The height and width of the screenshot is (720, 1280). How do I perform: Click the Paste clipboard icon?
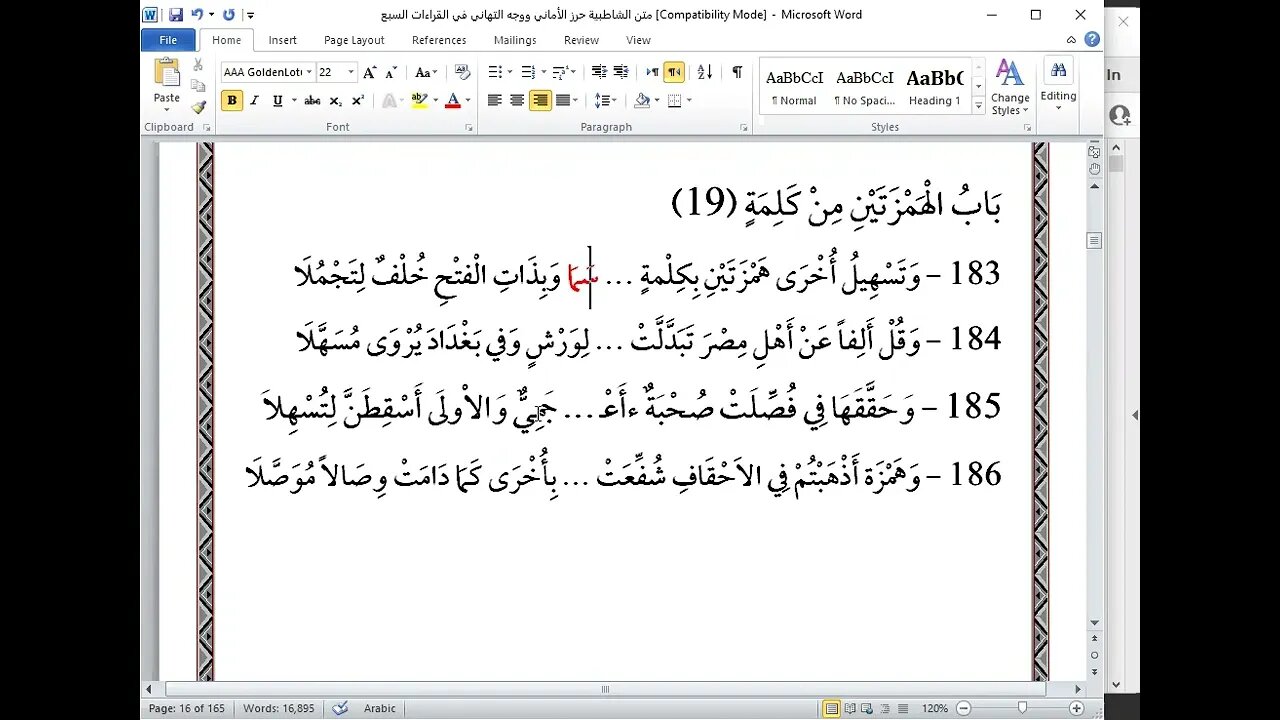(167, 74)
